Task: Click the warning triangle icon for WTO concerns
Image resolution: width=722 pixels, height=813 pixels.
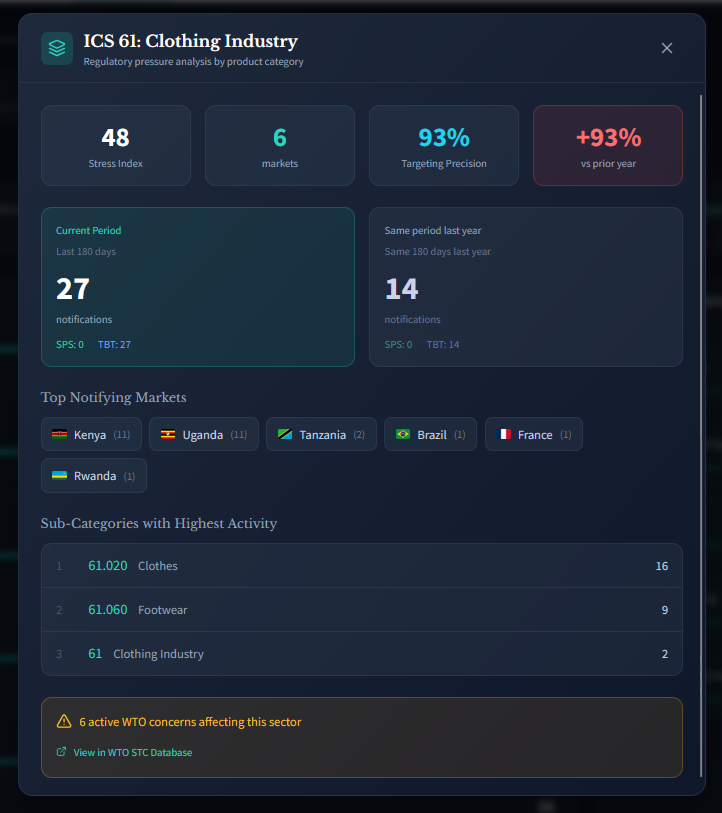Action: [64, 721]
